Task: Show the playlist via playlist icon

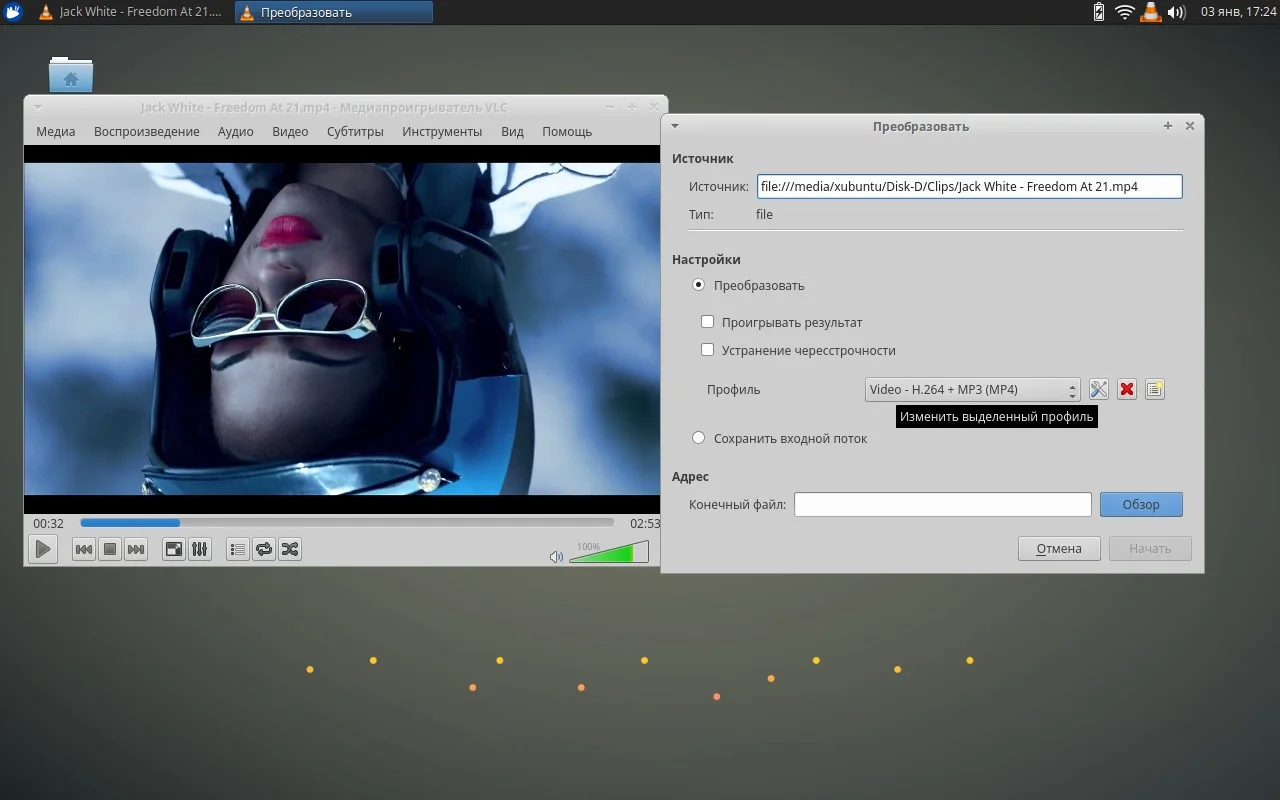Action: pos(238,549)
